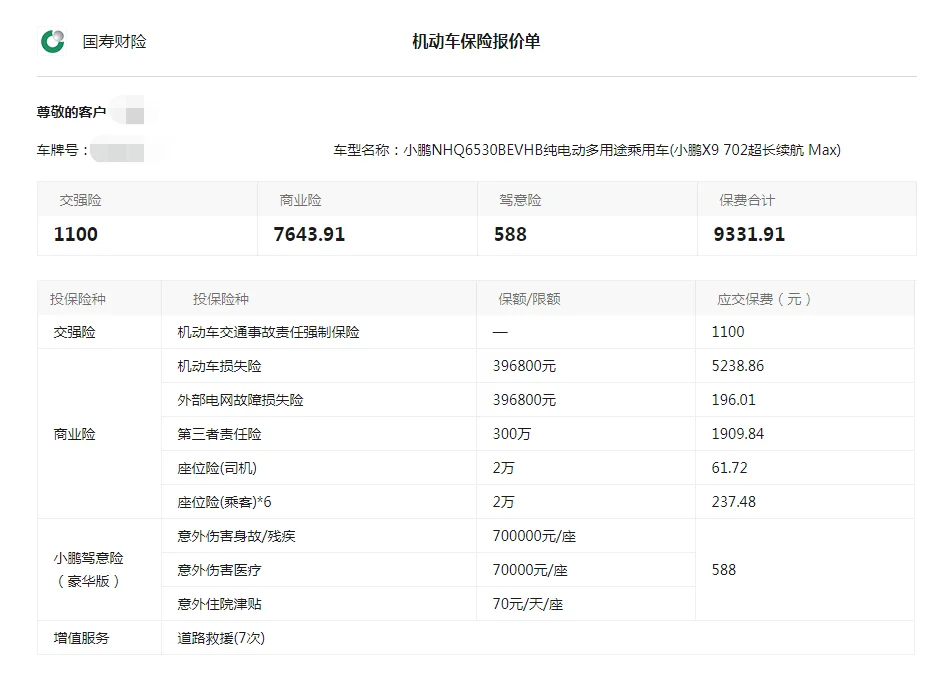Select the 意外伤害医疗 coverage name
This screenshot has width=937, height=674.
pyautogui.click(x=219, y=571)
